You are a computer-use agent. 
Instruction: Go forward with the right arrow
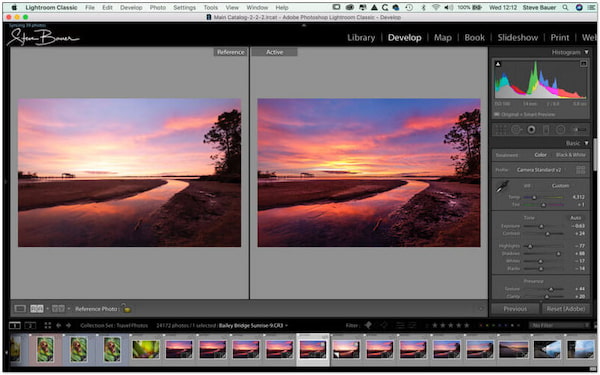click(68, 326)
